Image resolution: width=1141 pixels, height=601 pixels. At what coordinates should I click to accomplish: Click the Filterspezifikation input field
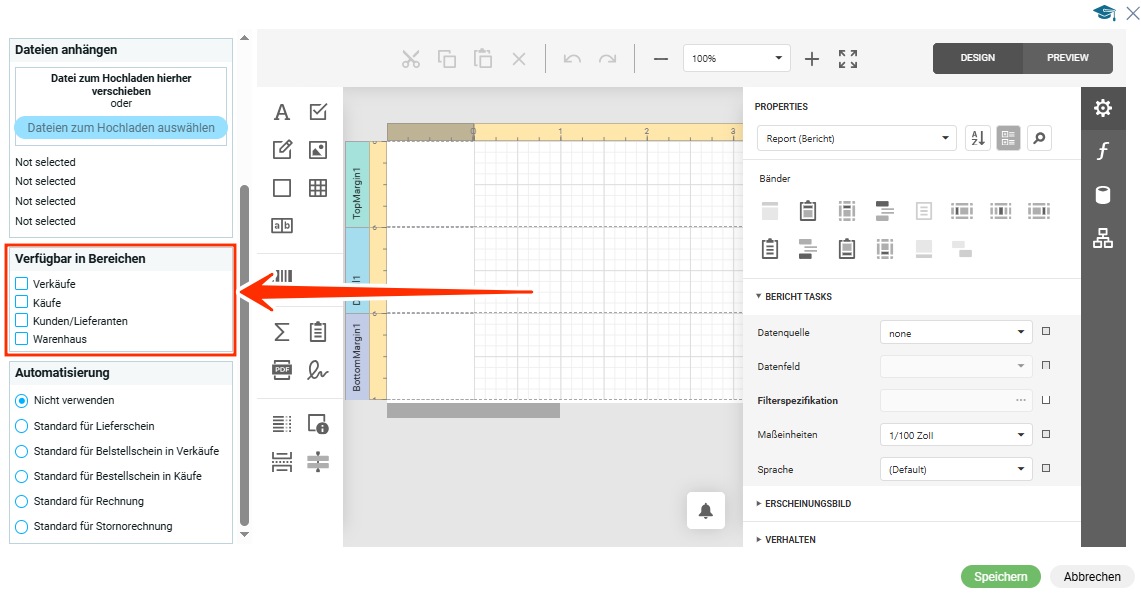[947, 400]
